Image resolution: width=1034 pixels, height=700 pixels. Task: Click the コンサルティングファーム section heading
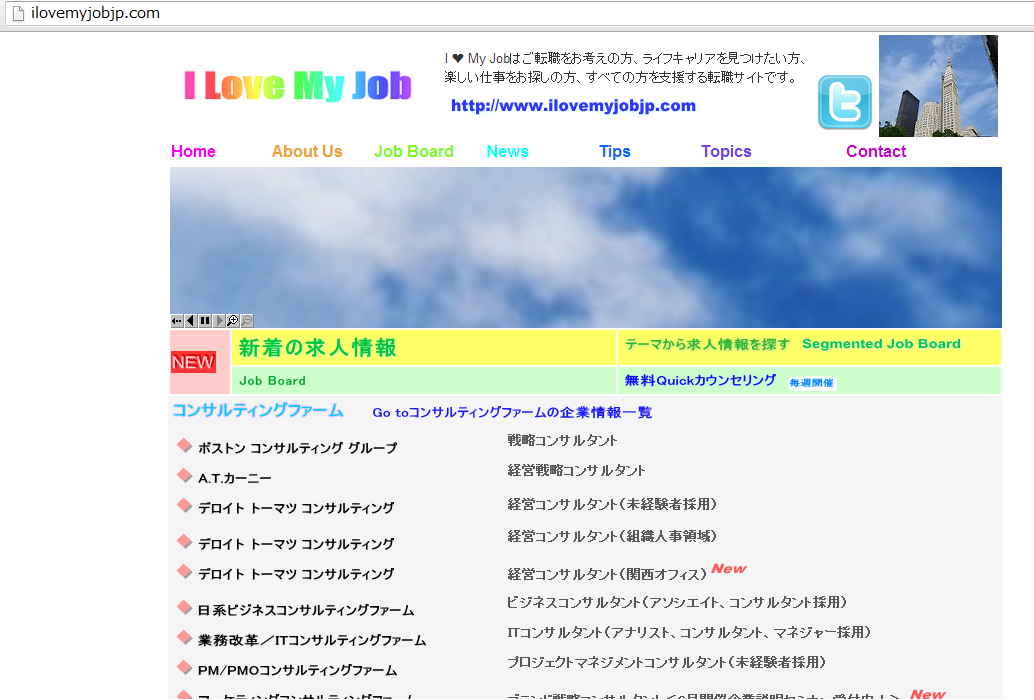(258, 410)
